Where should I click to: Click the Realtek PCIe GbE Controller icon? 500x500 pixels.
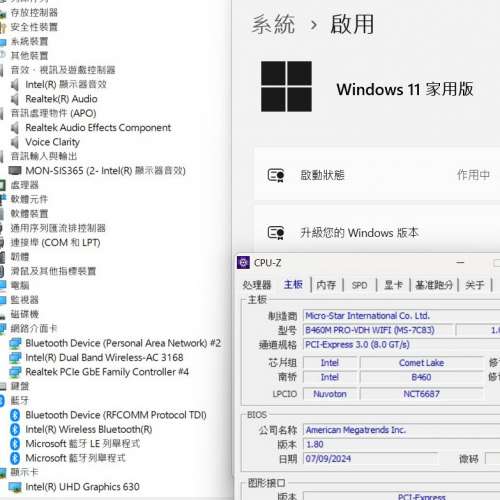(15, 372)
